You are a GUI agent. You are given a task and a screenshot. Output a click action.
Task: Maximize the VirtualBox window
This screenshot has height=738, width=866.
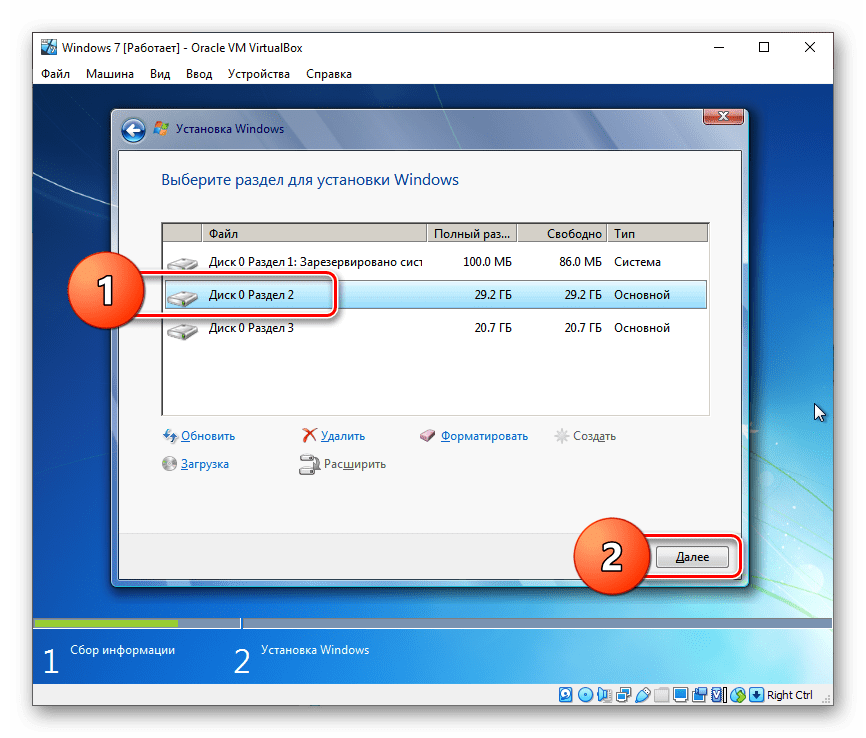click(764, 48)
